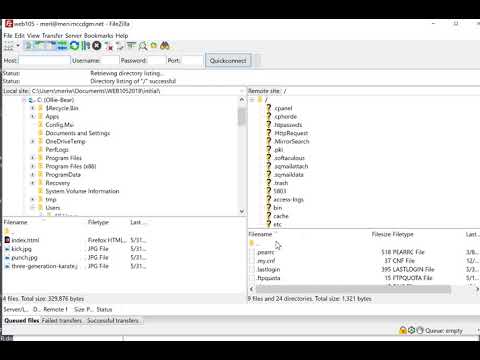Select the remote .ftpquota file

click(269, 278)
